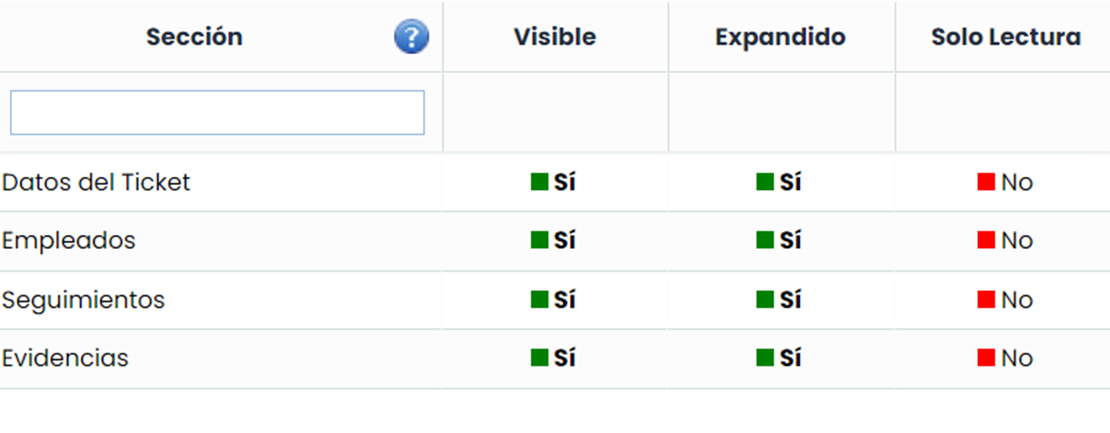Toggle Solo Lectura red indicator for Seguimientos

[987, 300]
